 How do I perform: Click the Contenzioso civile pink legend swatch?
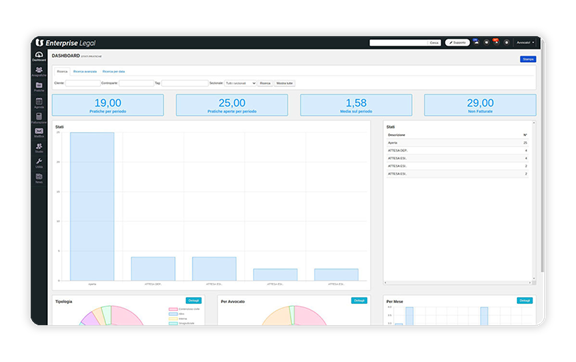[173, 309]
